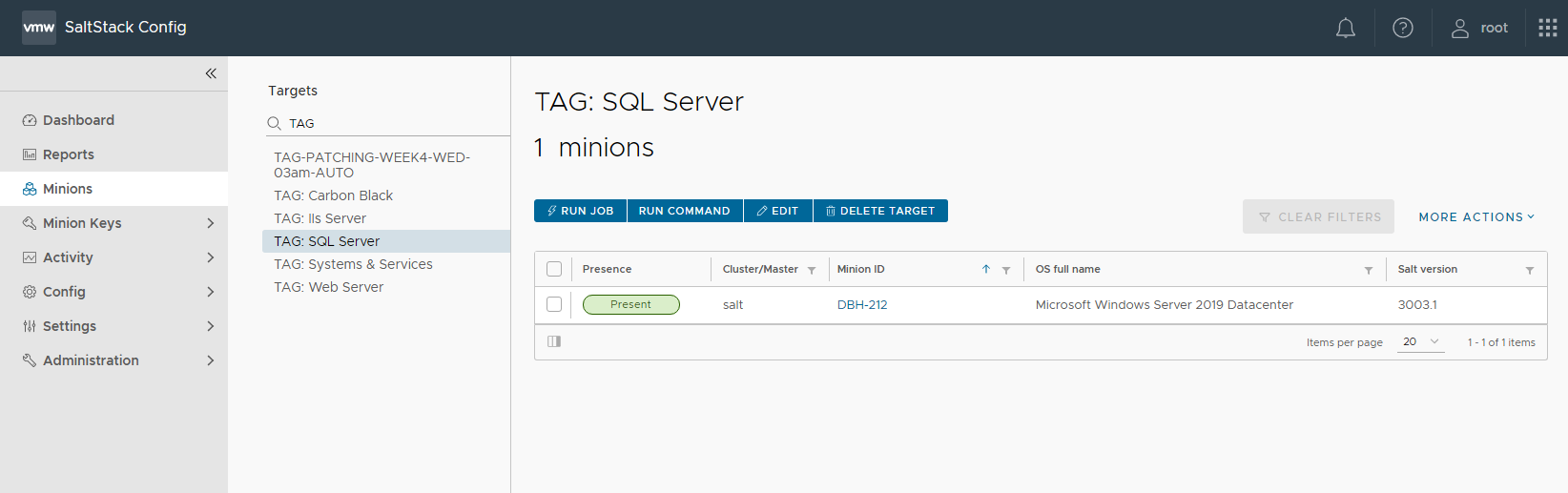Click the column picker icon below table
This screenshot has width=1568, height=493.
pyautogui.click(x=554, y=341)
